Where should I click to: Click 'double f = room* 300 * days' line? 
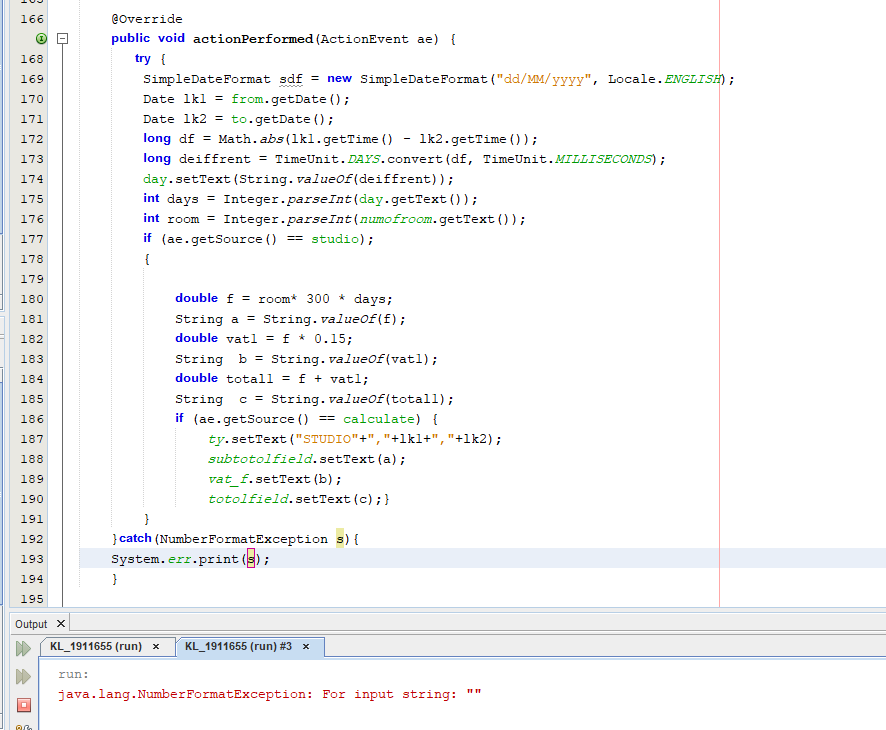[284, 299]
